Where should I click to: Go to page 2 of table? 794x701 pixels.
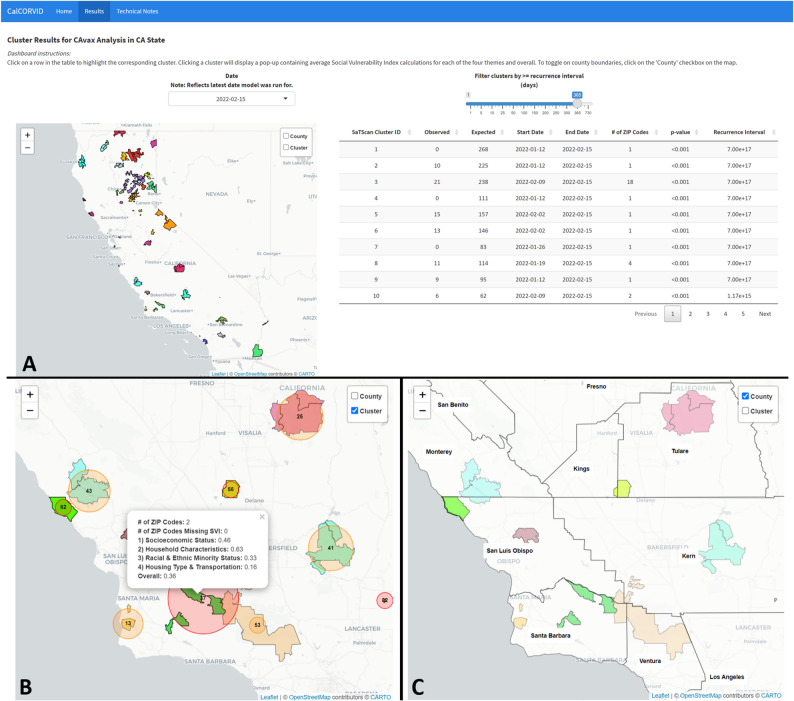click(690, 314)
